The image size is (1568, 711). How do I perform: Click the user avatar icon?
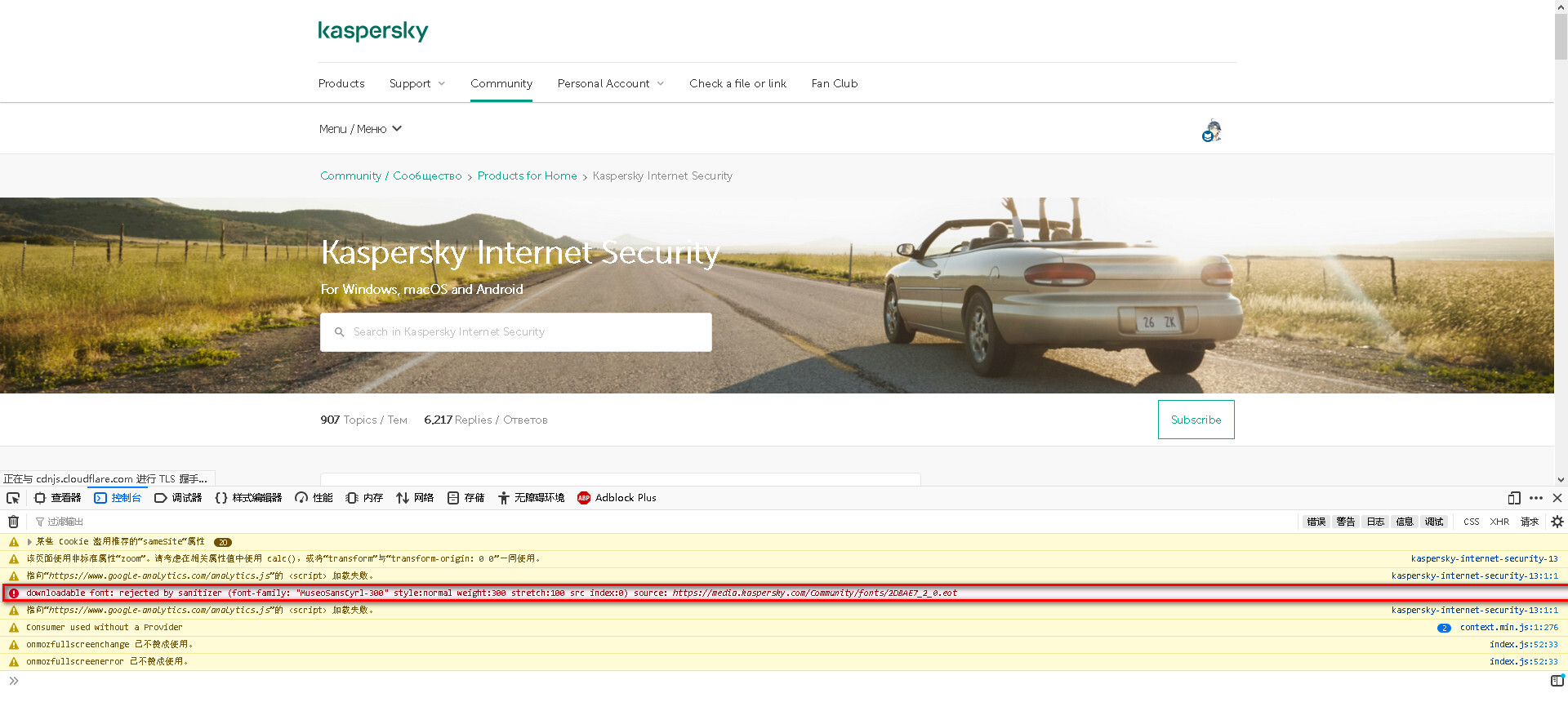(1212, 131)
